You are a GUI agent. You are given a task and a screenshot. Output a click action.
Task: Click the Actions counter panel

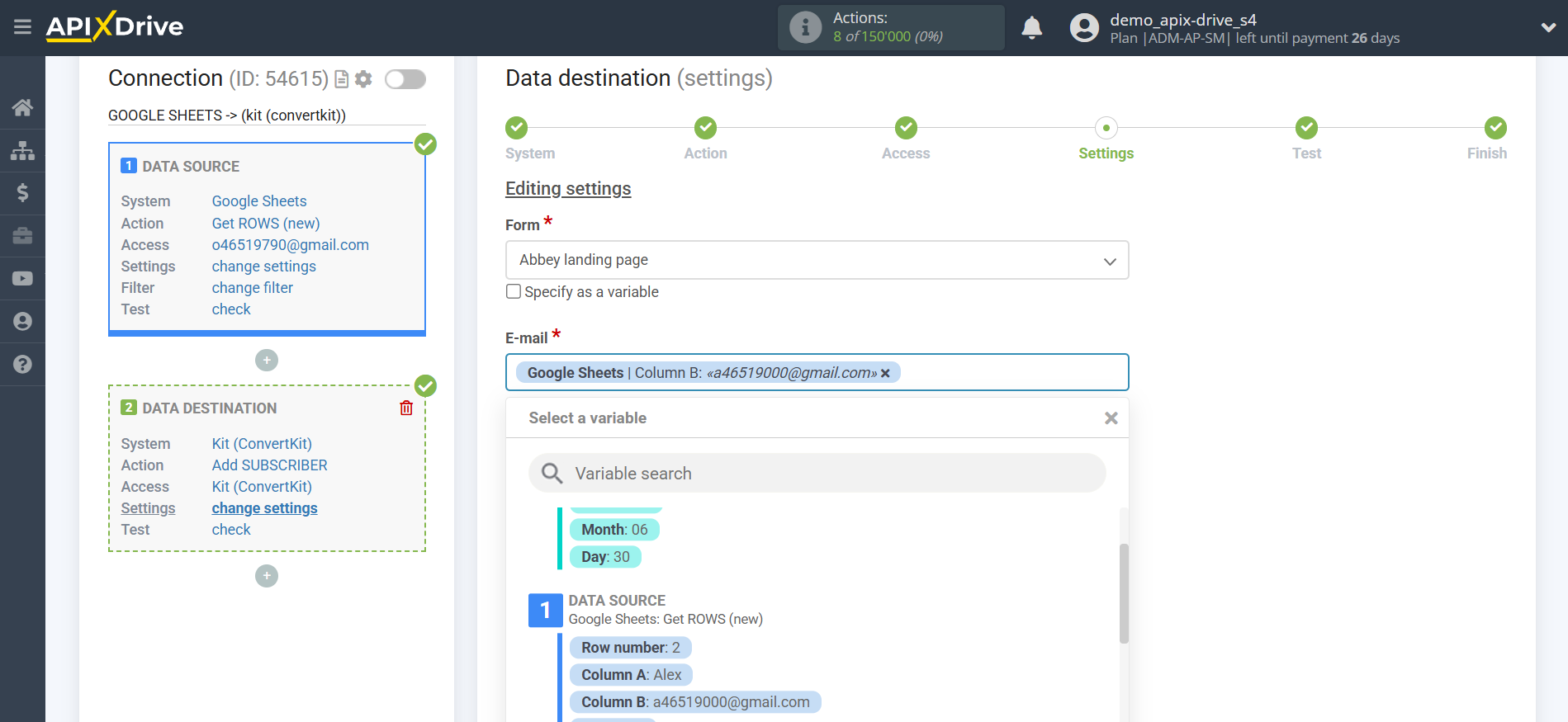pyautogui.click(x=891, y=27)
